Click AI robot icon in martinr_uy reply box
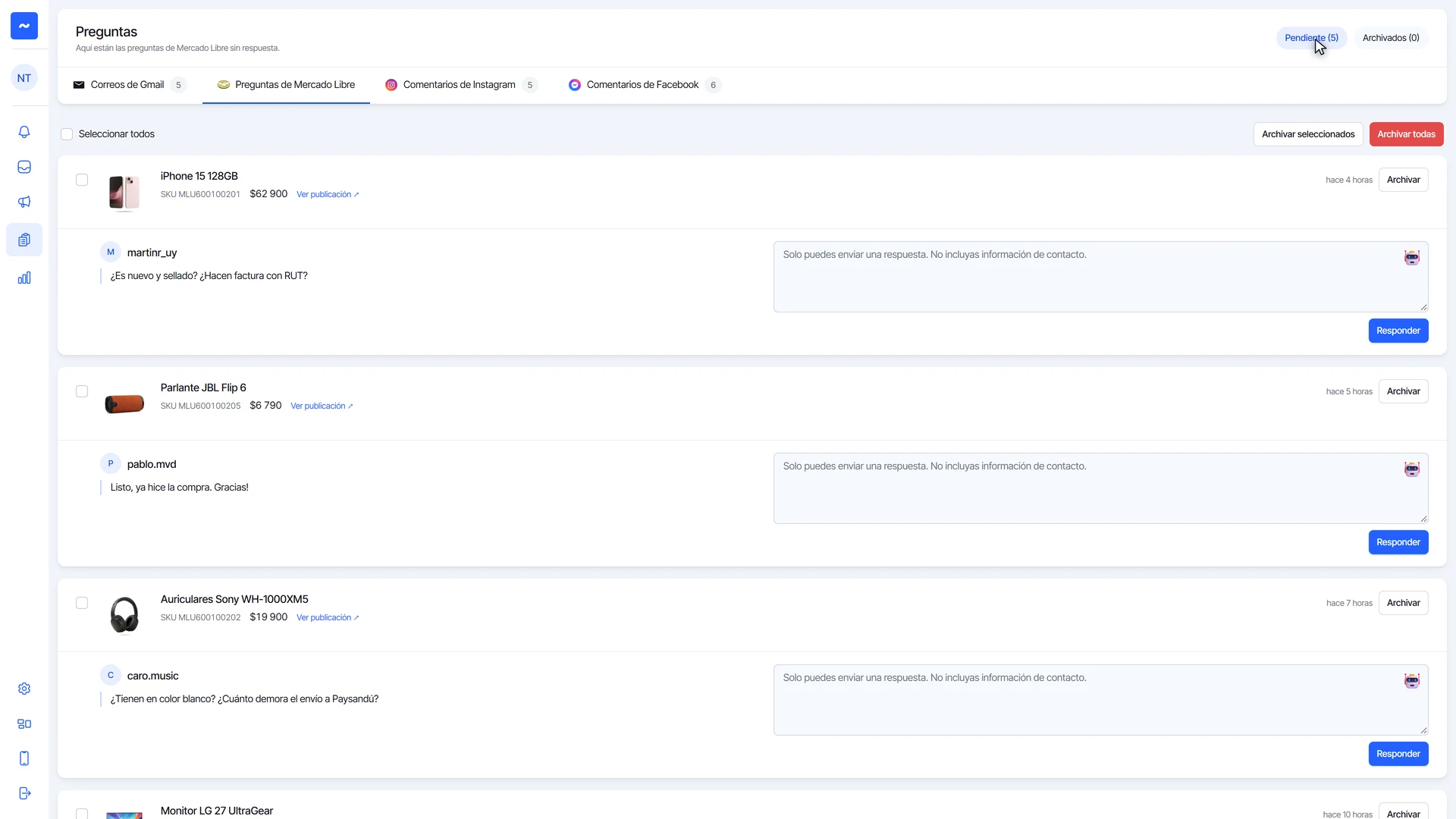The height and width of the screenshot is (819, 1456). click(1411, 258)
